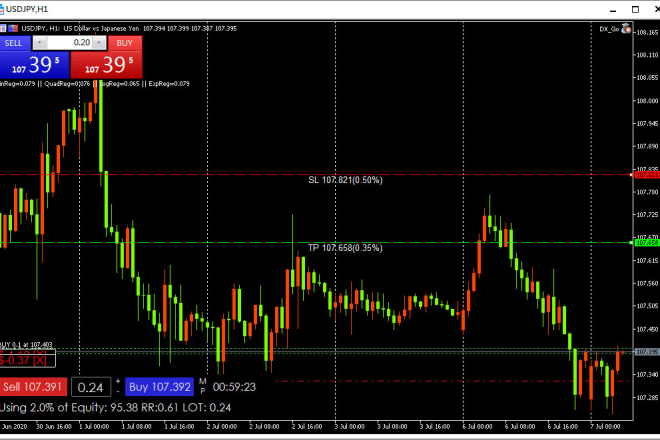Click the US Dollar vs Japanese Yen header
The image size is (660, 440).
pyautogui.click(x=101, y=29)
